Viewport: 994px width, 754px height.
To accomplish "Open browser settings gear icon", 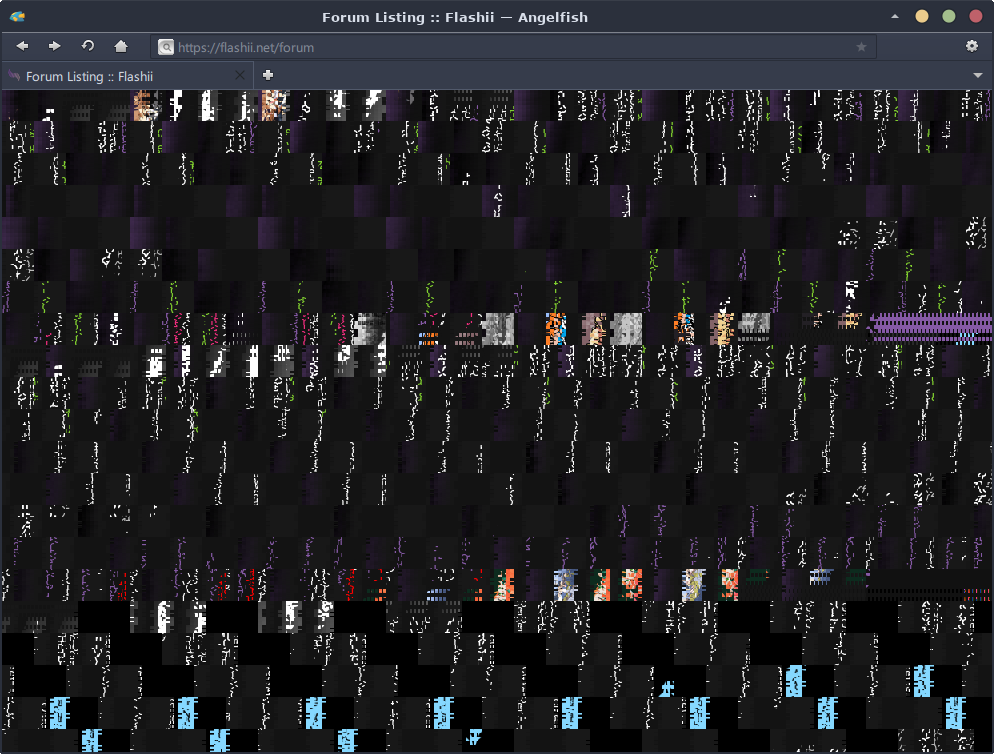I will [x=972, y=46].
